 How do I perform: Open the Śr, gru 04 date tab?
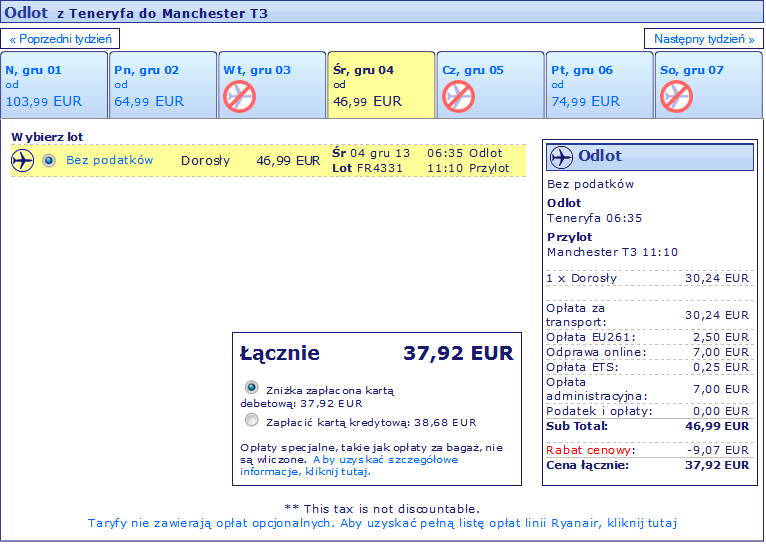point(381,85)
